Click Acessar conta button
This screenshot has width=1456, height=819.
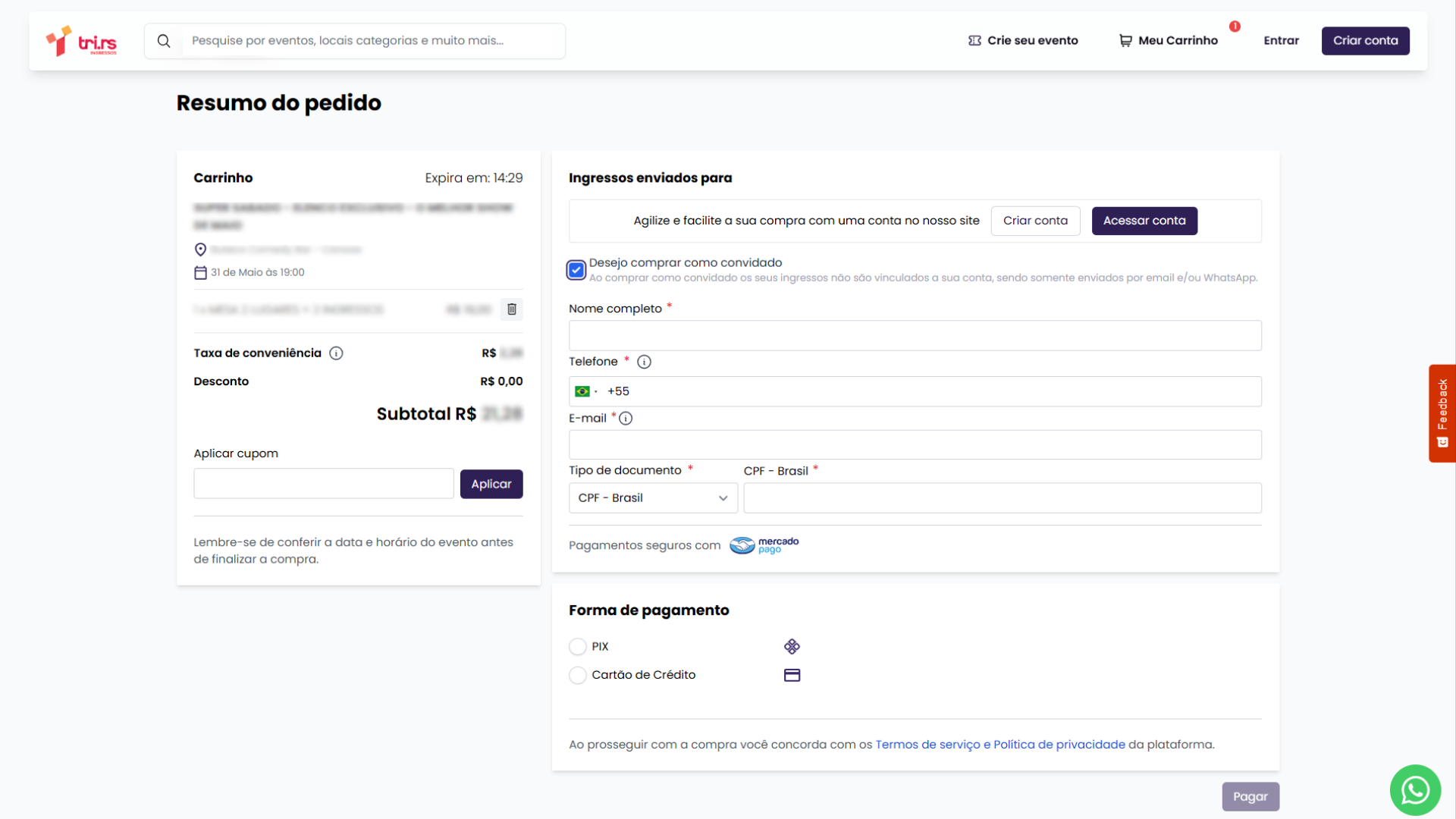coord(1144,221)
